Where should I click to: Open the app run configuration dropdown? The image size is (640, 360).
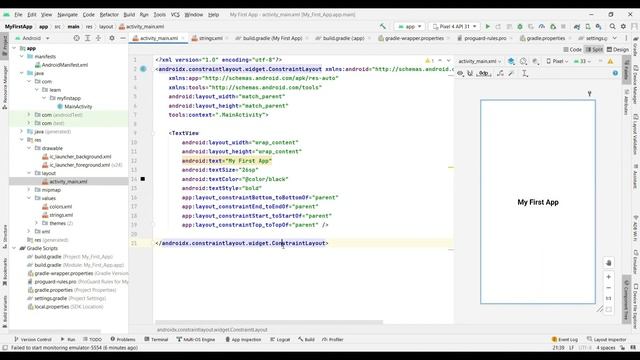(410, 27)
